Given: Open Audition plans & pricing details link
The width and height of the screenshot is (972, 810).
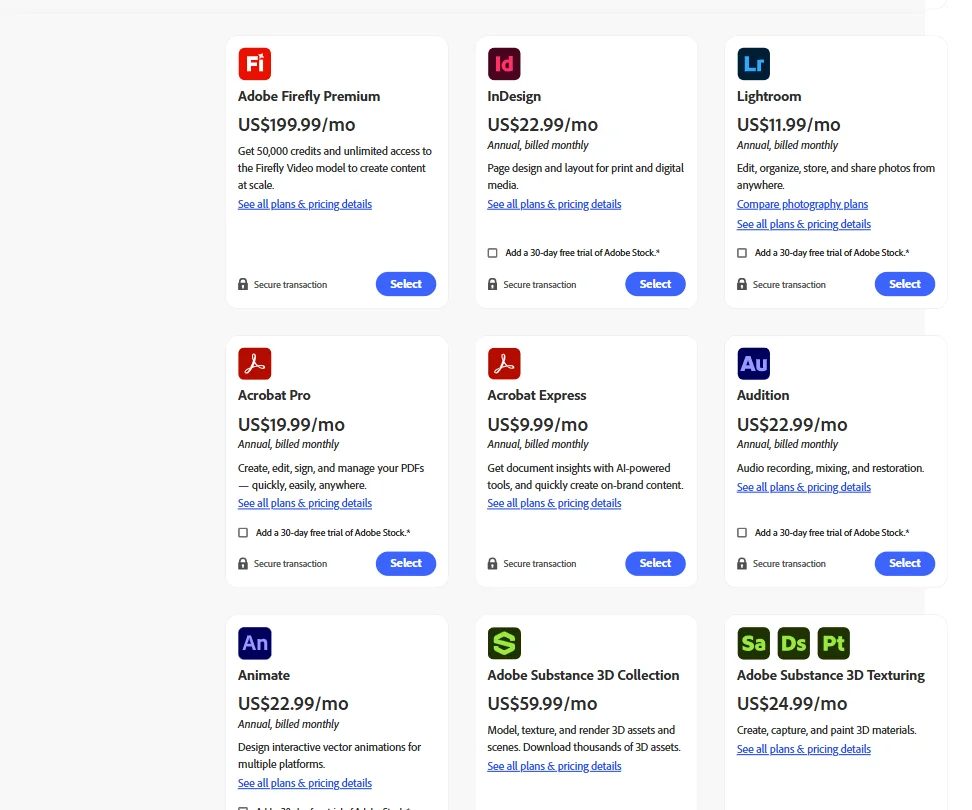Looking at the screenshot, I should click(803, 487).
